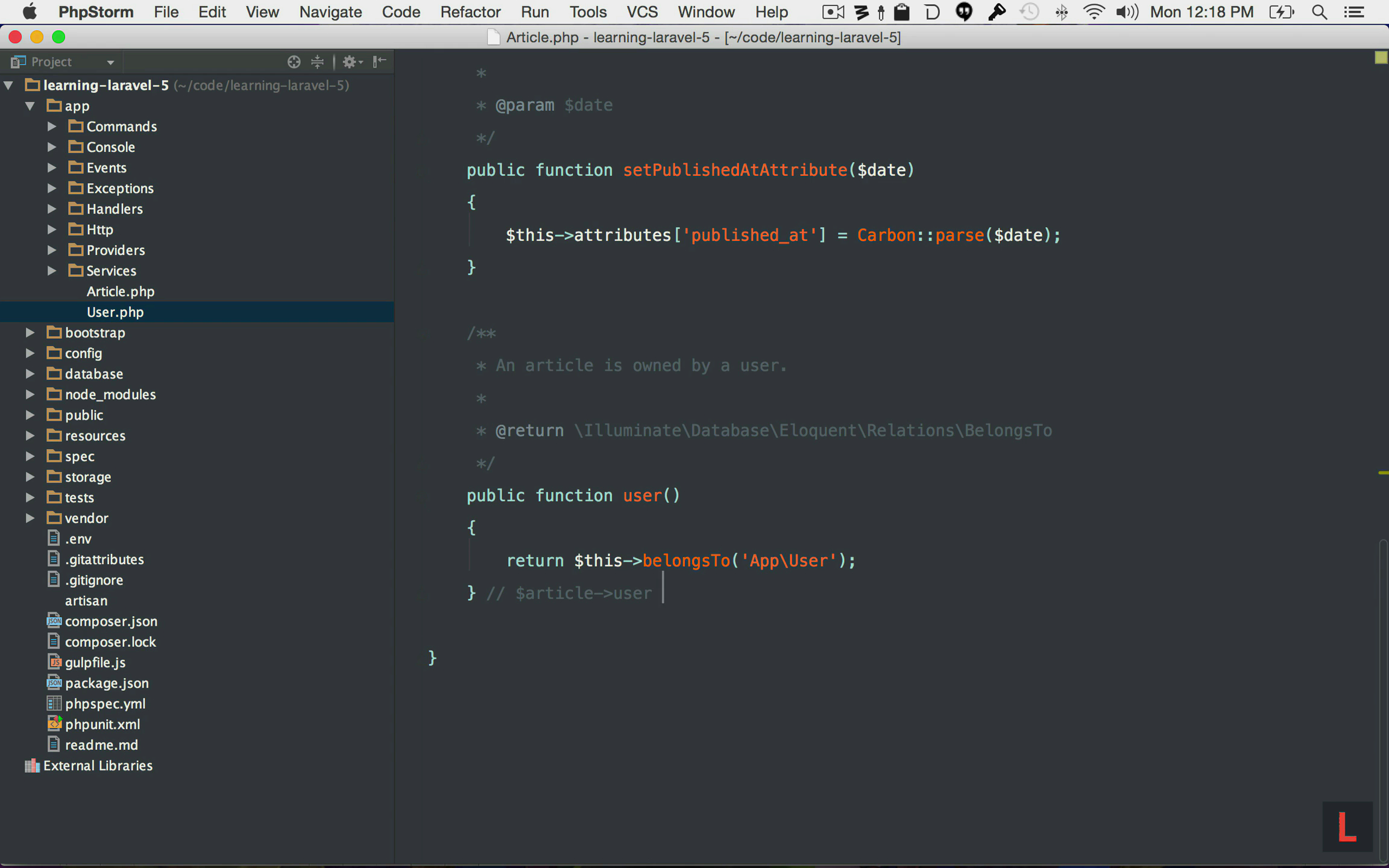Viewport: 1389px width, 868px height.
Task: Expand the bootstrap folder
Action: tap(30, 332)
